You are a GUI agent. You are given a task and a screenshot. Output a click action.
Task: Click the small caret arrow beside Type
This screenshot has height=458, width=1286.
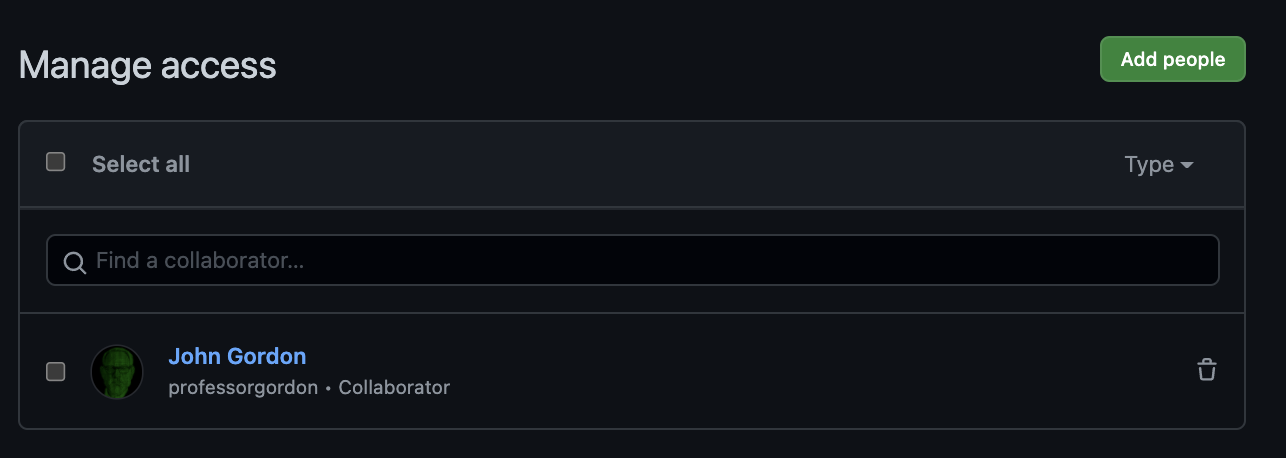(1187, 165)
